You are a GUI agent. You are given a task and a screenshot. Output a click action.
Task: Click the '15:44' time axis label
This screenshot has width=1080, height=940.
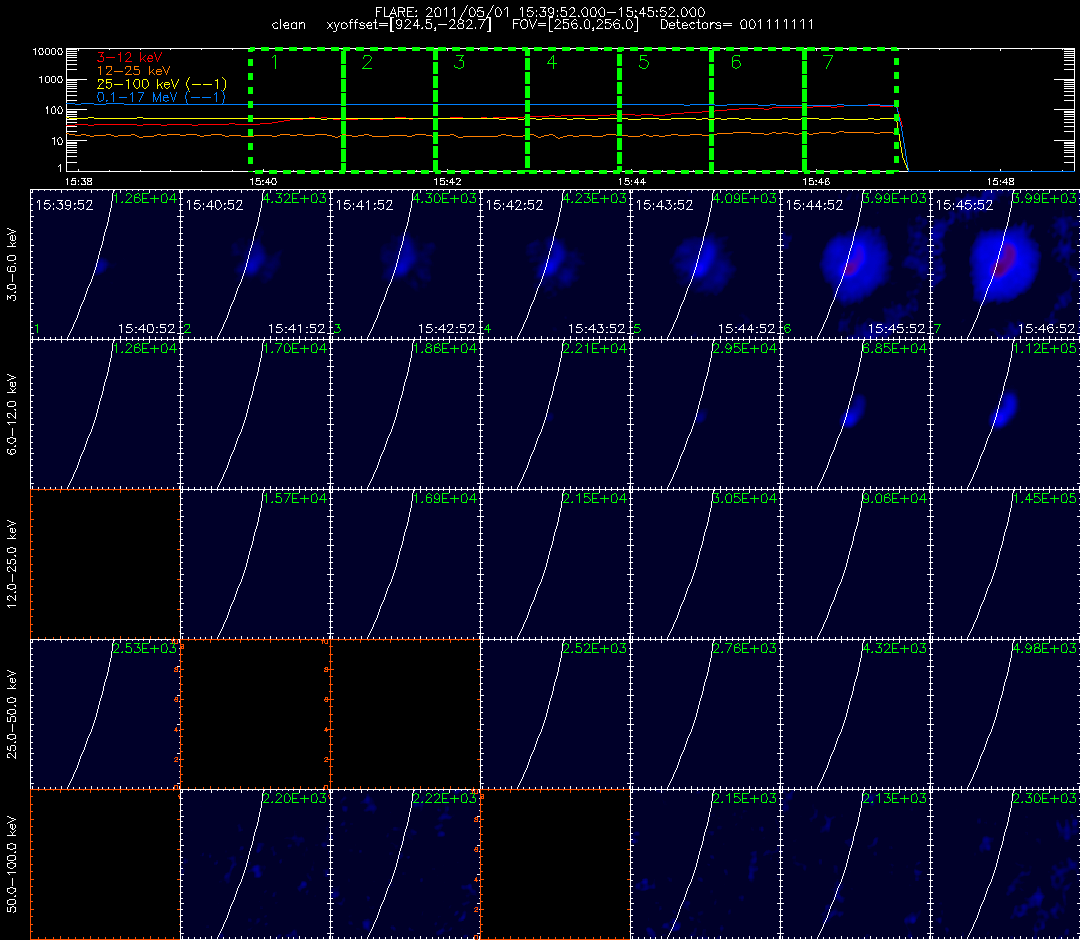point(632,182)
